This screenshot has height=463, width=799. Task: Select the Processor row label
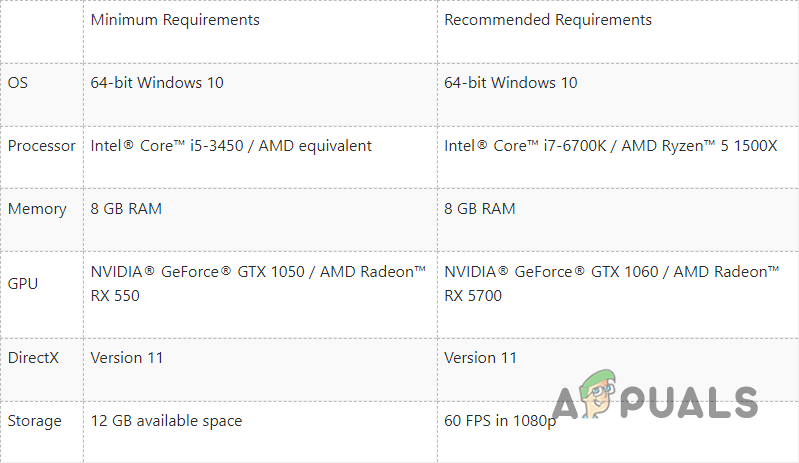pyautogui.click(x=42, y=146)
